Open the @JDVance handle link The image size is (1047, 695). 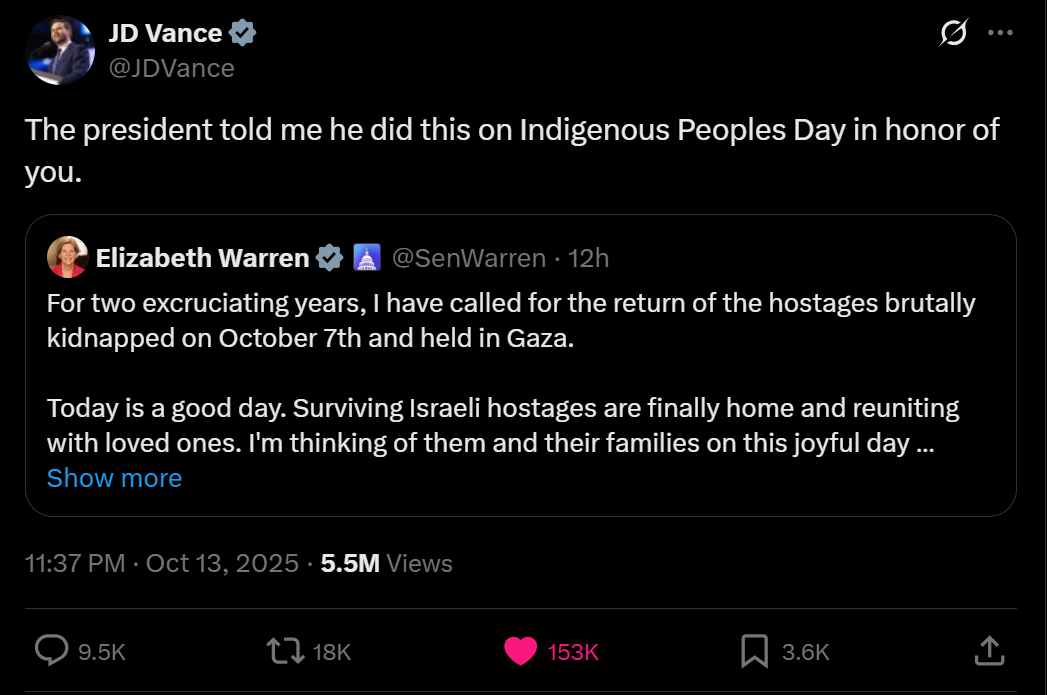click(x=171, y=68)
